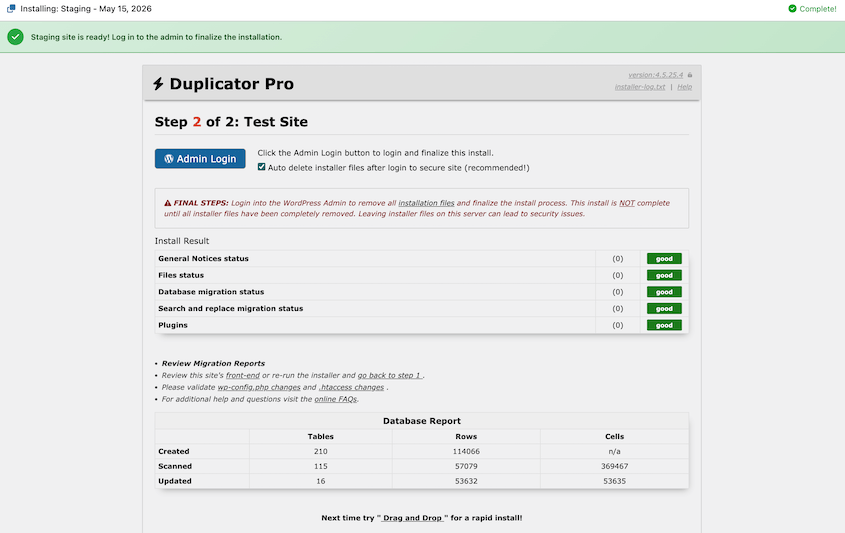Viewport: 845px width, 533px height.
Task: Click the Cells column header
Action: [614, 437]
